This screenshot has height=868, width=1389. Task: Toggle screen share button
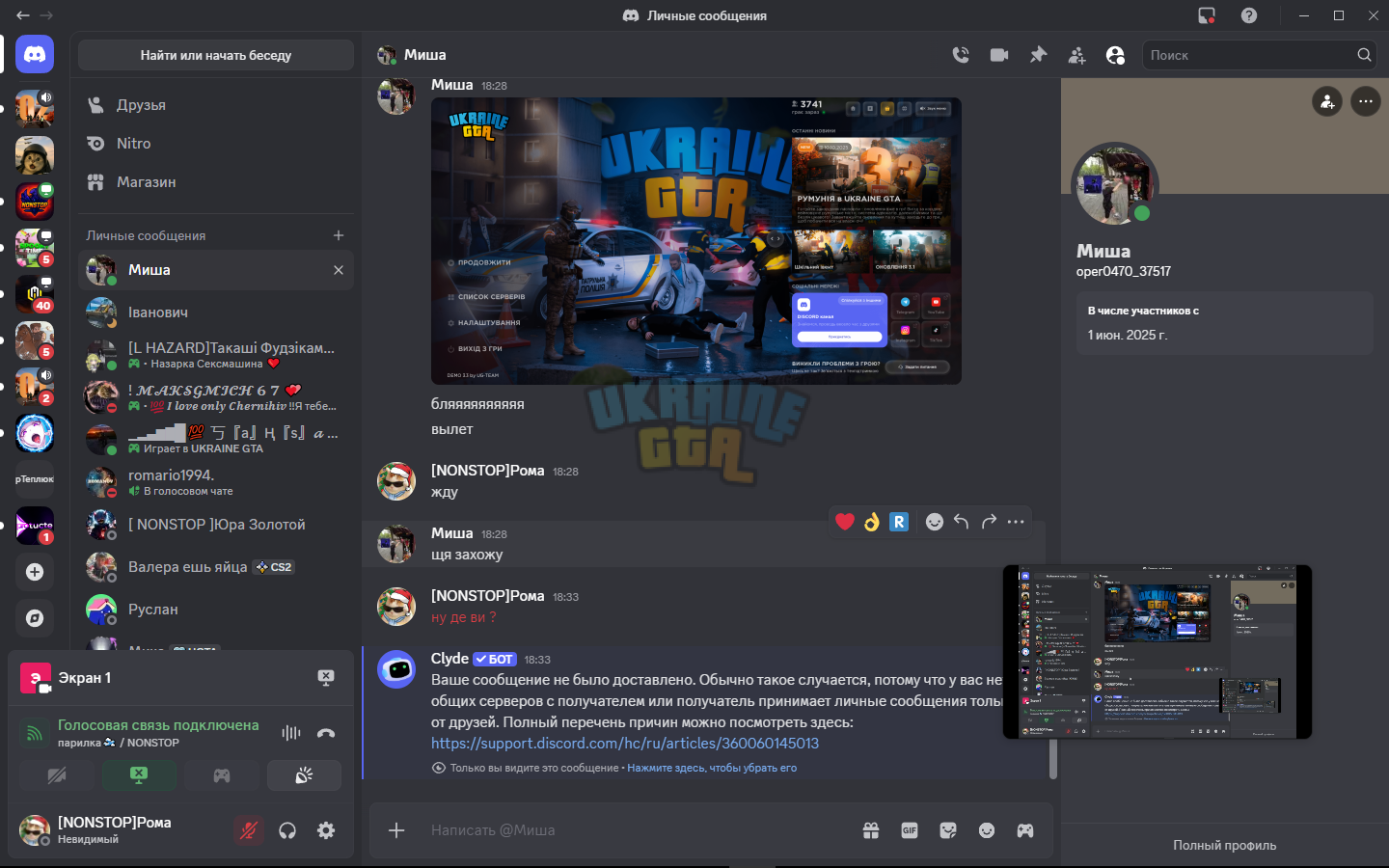click(139, 775)
